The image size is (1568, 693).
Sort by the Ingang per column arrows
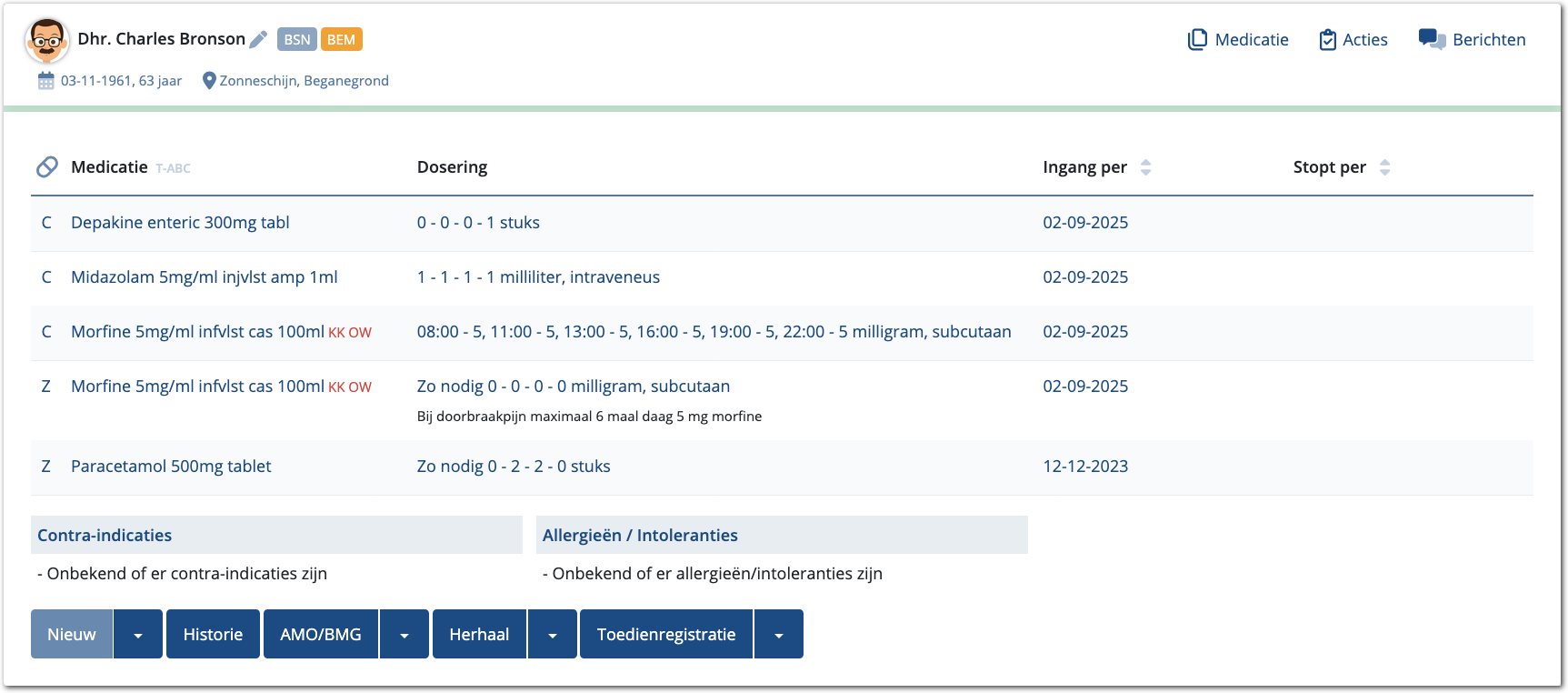pos(1145,167)
